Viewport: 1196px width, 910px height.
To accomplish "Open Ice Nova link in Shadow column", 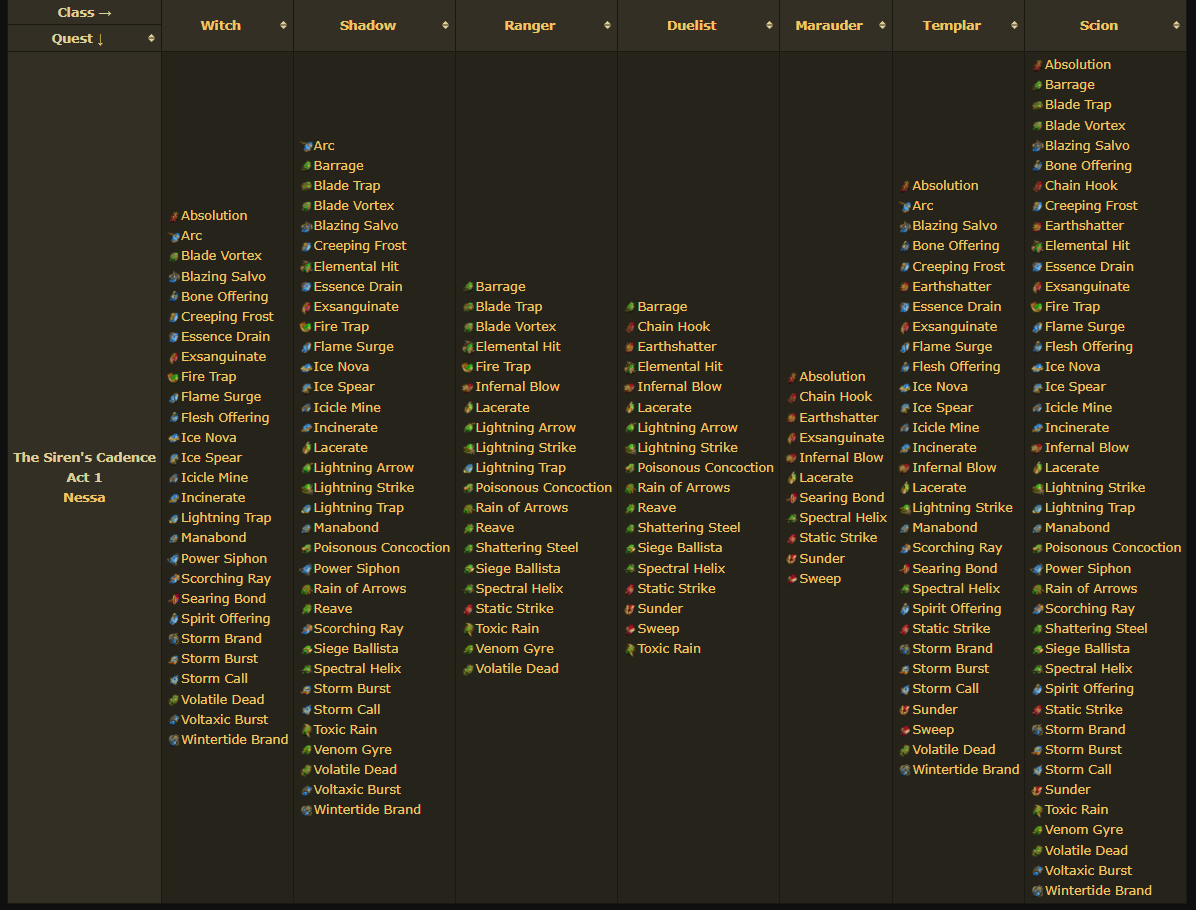I will pos(341,367).
